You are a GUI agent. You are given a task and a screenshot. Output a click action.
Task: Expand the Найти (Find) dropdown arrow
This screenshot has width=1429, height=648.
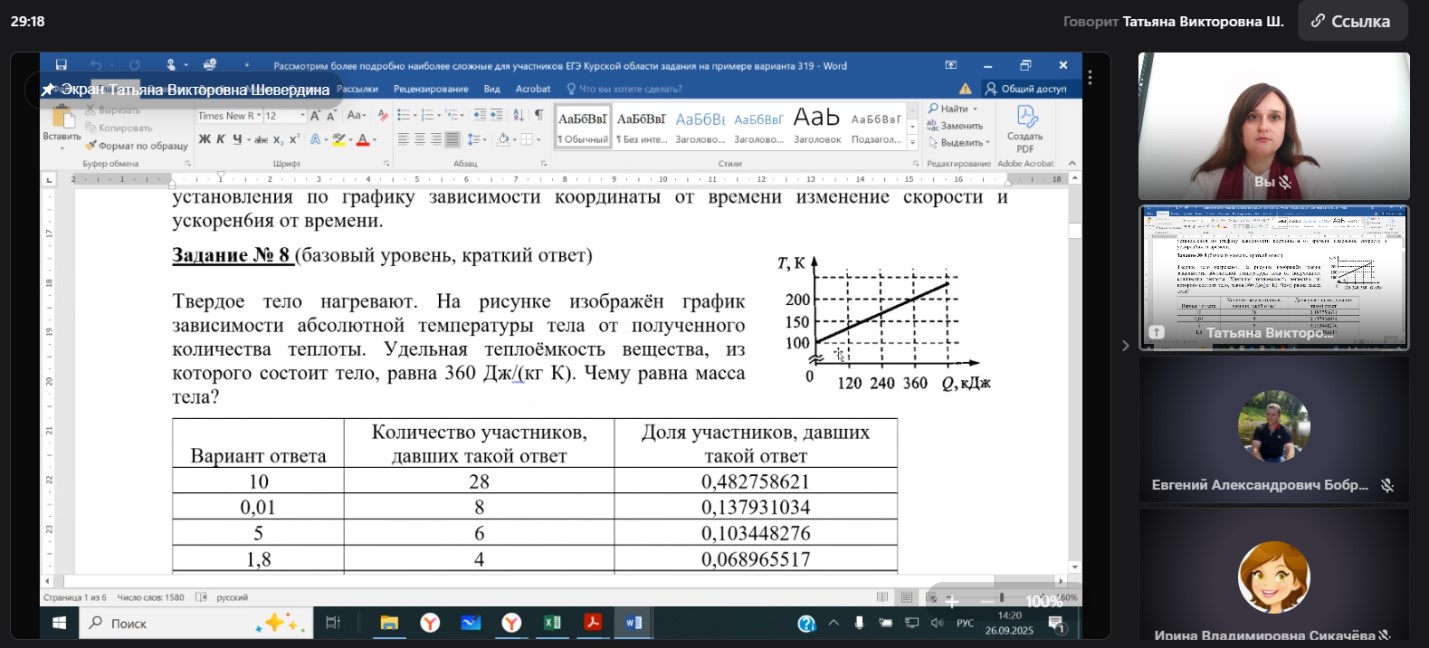[976, 108]
